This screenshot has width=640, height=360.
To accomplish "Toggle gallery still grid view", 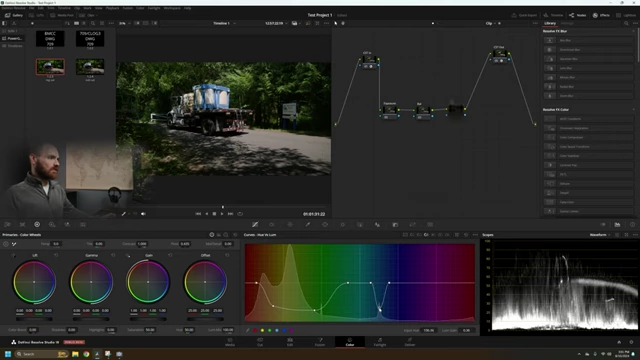I will point(76,23).
